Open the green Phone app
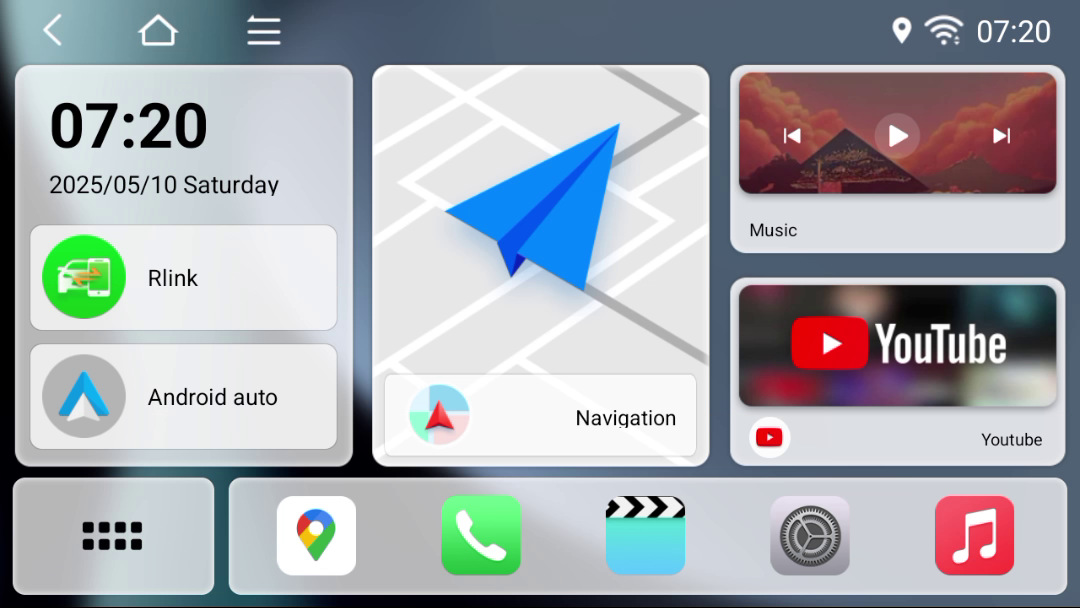1080x608 pixels. click(x=481, y=536)
